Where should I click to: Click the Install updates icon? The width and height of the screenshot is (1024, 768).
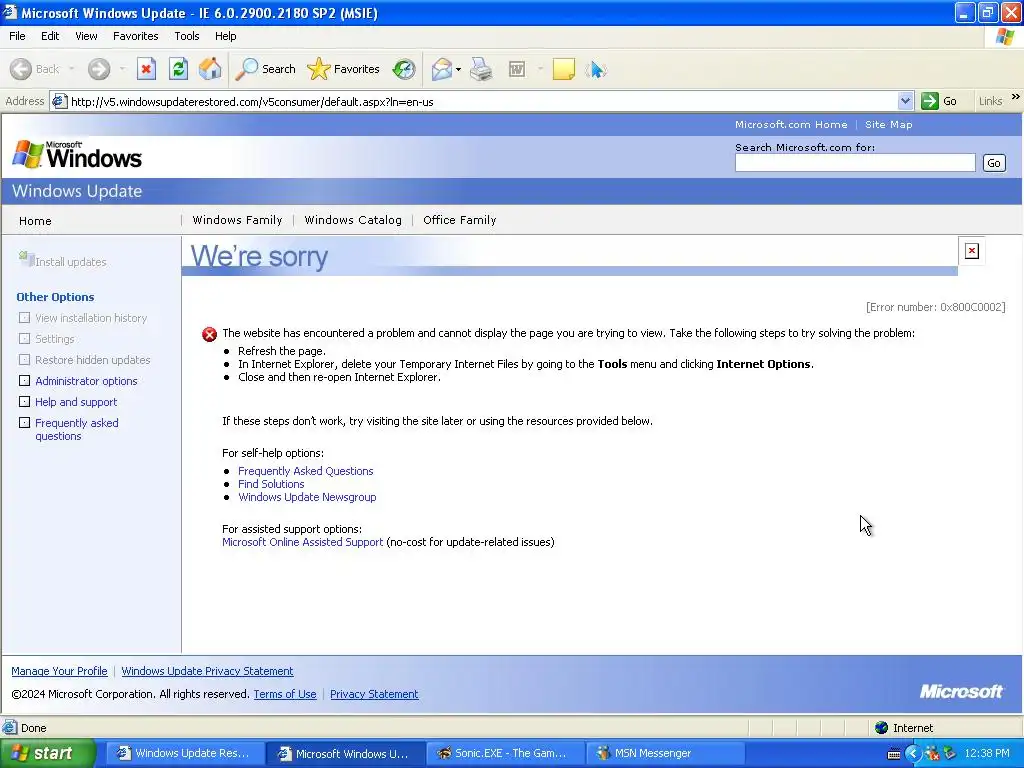(26, 259)
